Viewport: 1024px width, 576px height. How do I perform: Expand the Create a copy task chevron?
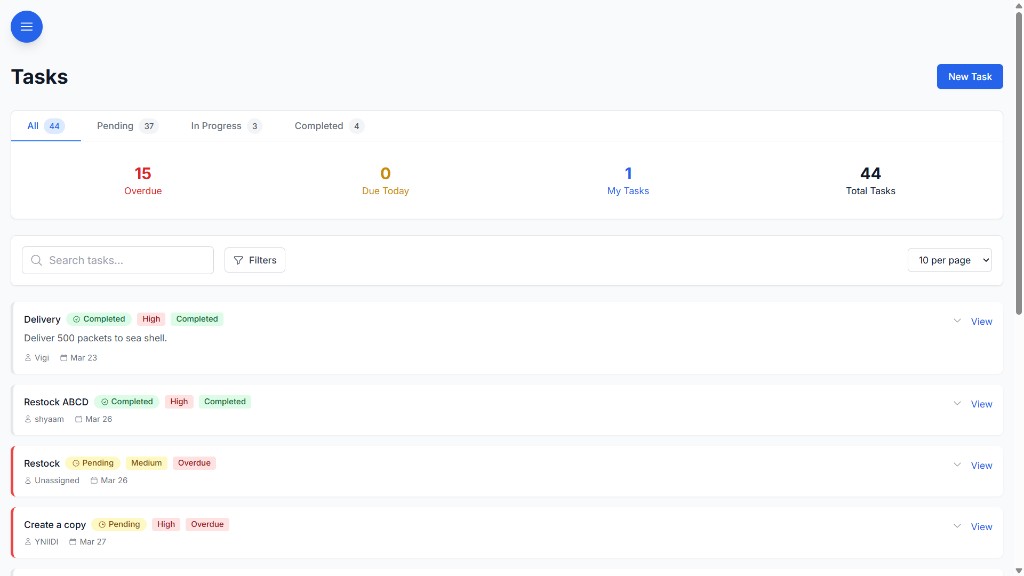coord(957,526)
